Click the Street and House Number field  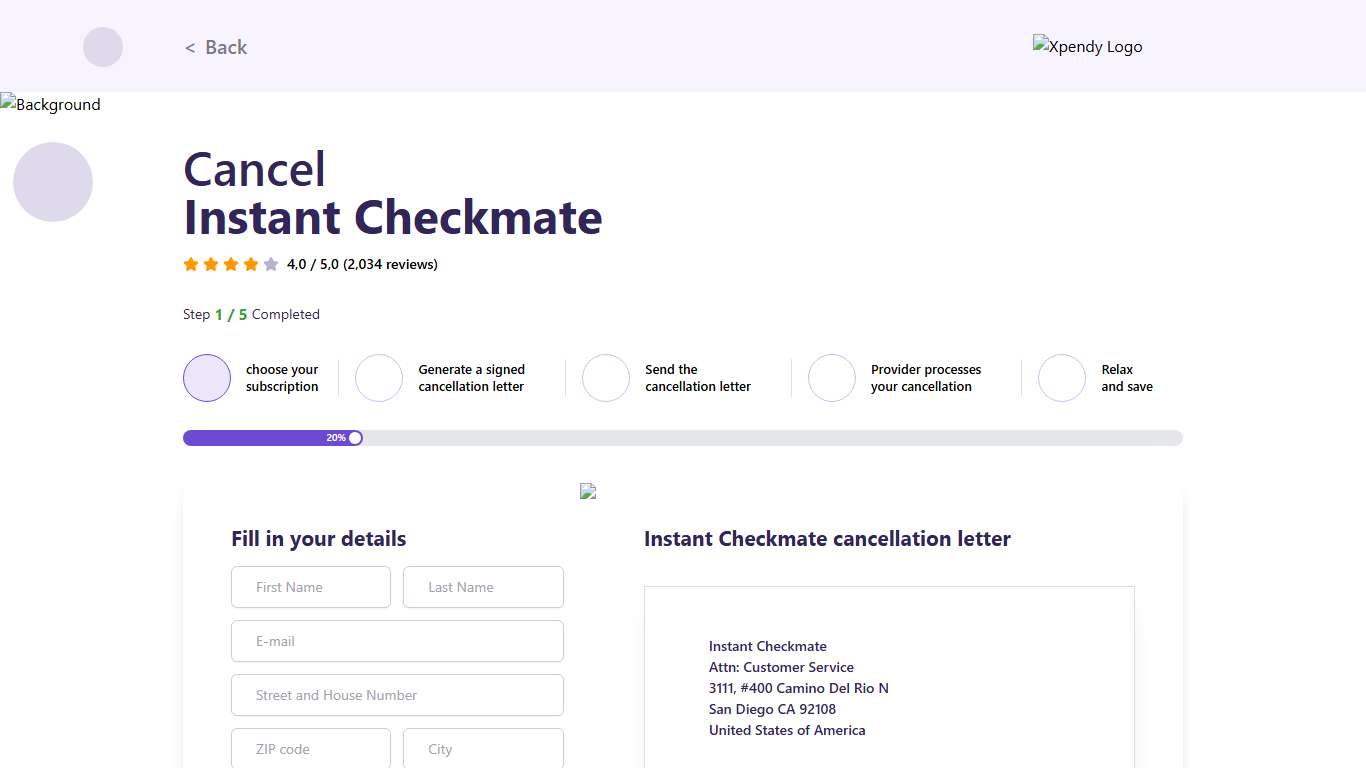397,695
